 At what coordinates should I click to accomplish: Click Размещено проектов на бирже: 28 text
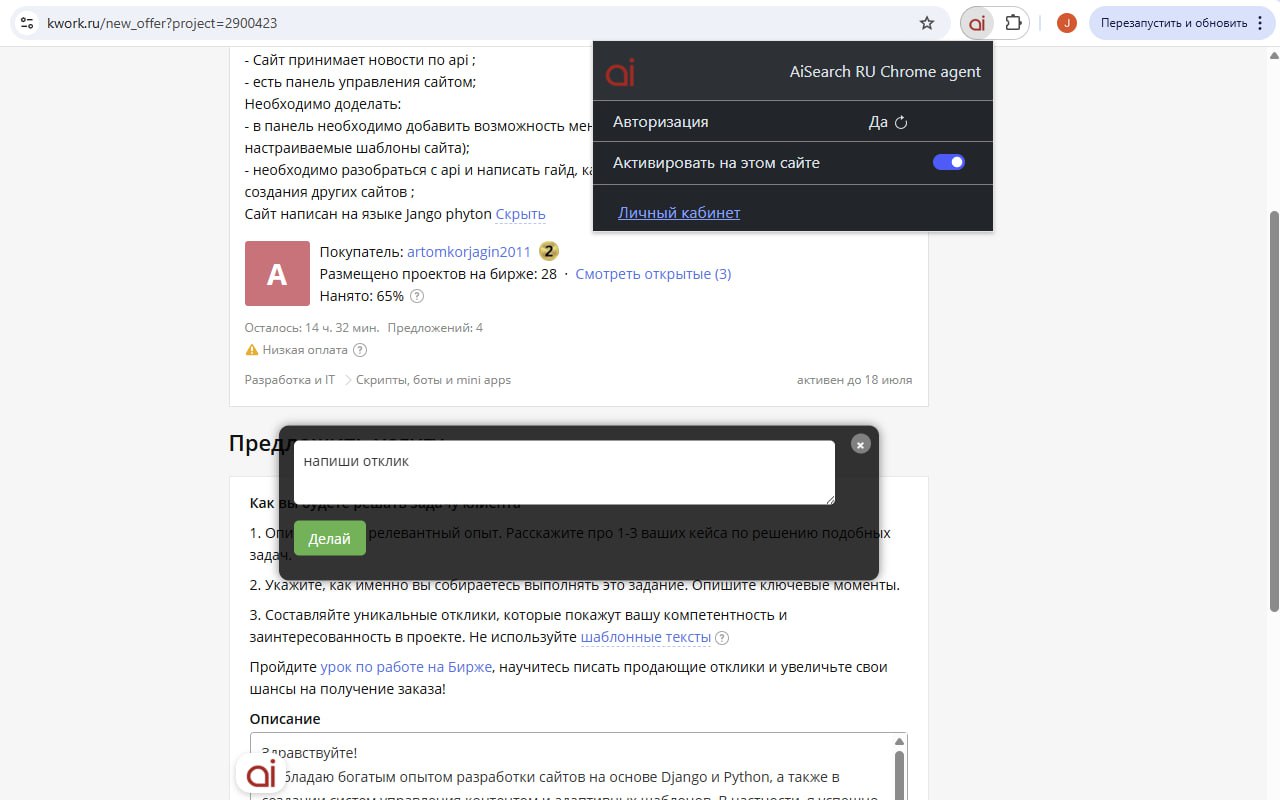(438, 274)
